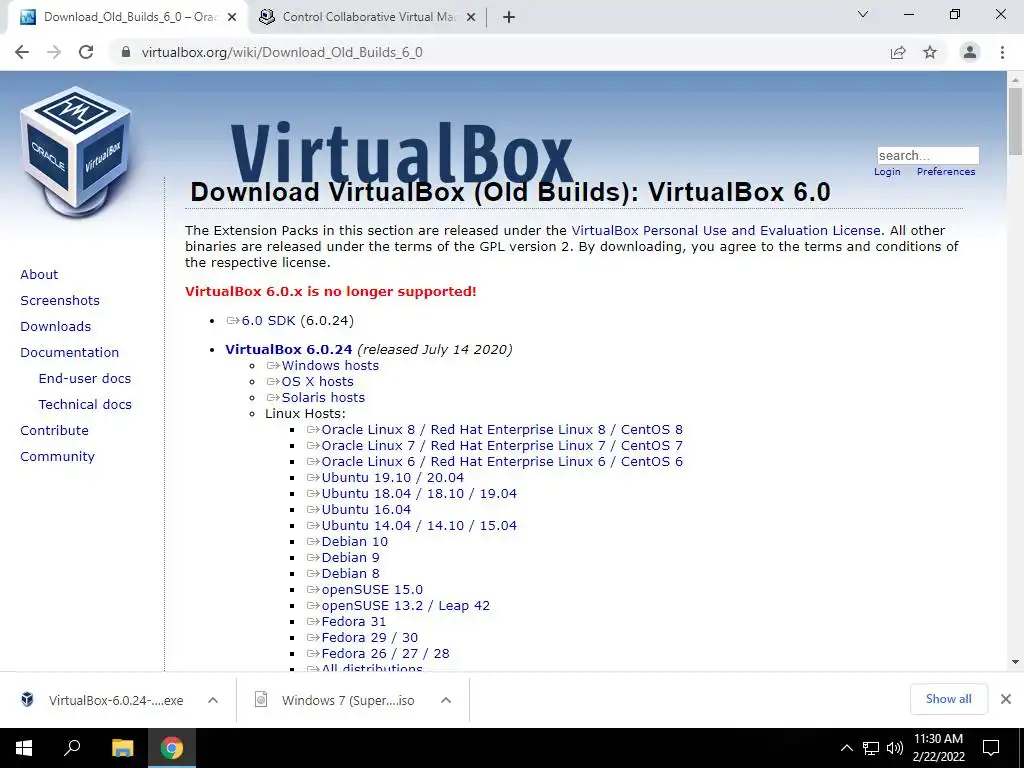The height and width of the screenshot is (768, 1024).
Task: Switch to Control Collaborative Virtual Machine tab
Action: pyautogui.click(x=368, y=17)
